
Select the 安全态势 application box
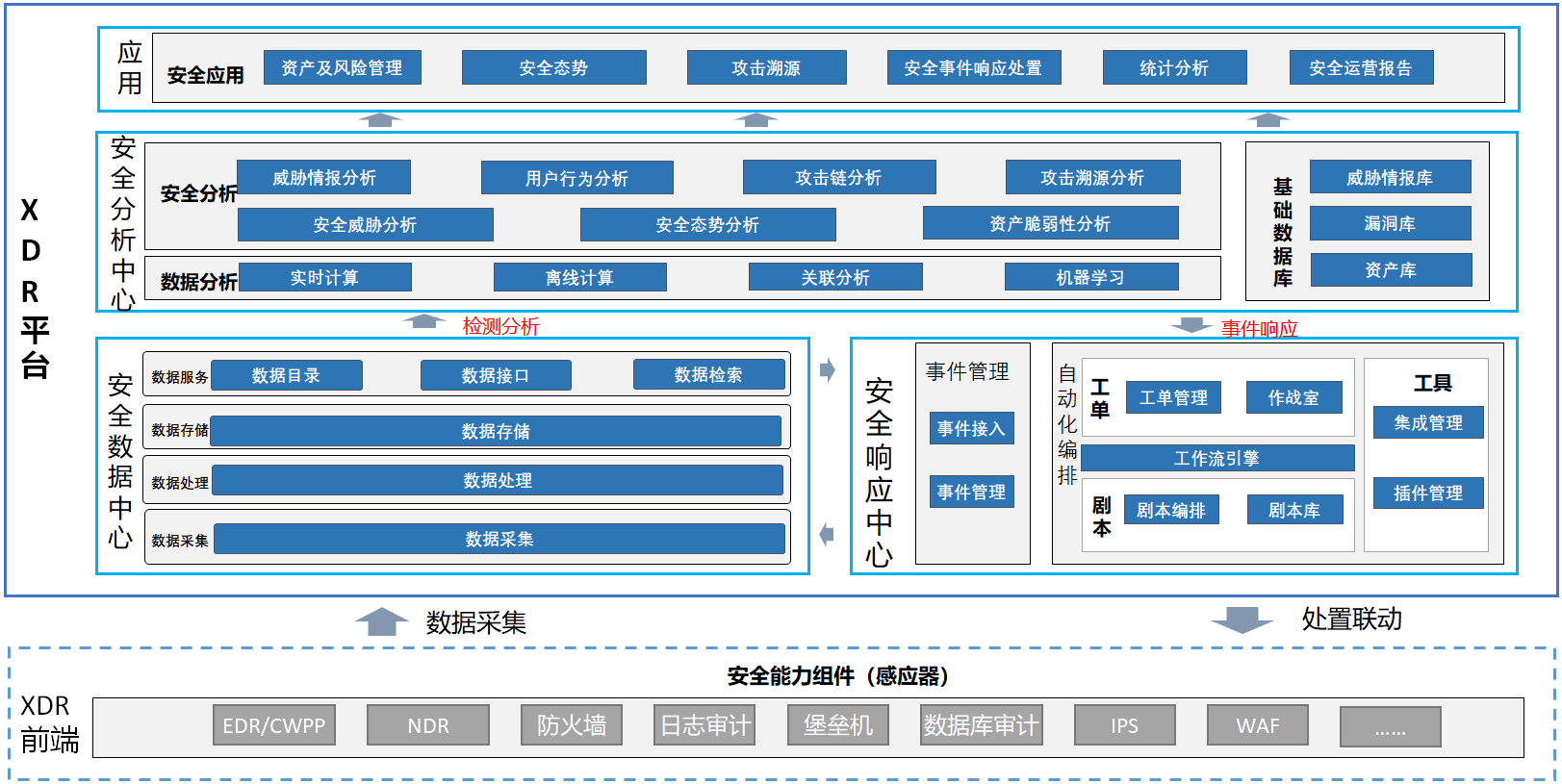(x=553, y=68)
